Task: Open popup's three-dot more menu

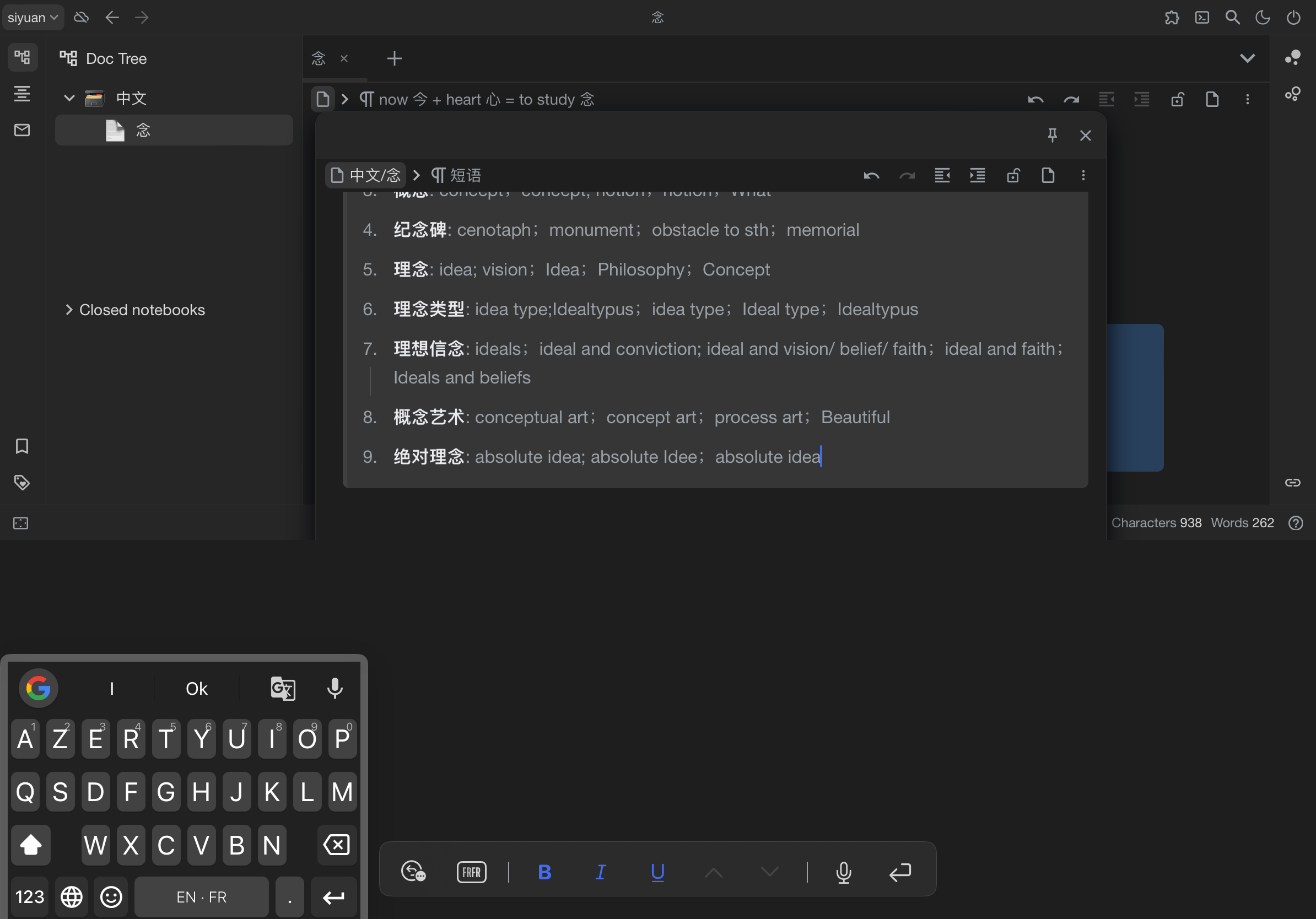Action: [x=1083, y=175]
